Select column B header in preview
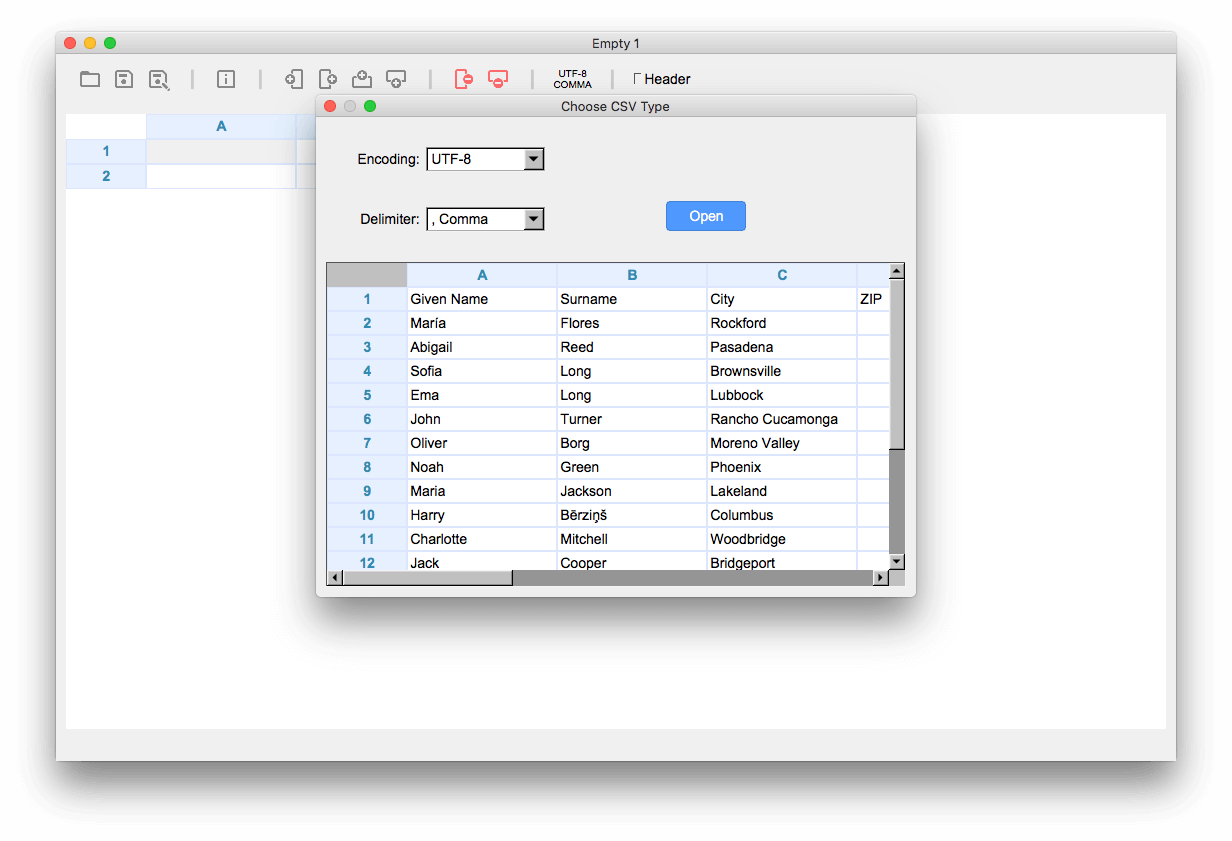Screen dimensions: 1232x841 tap(632, 275)
